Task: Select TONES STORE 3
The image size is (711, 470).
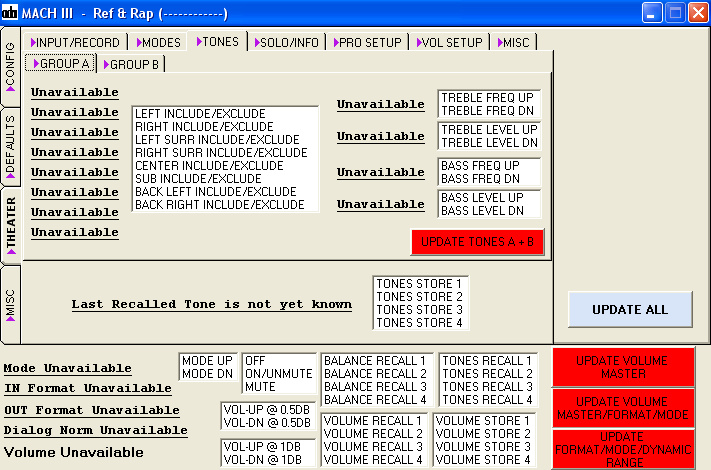Action: click(x=419, y=310)
